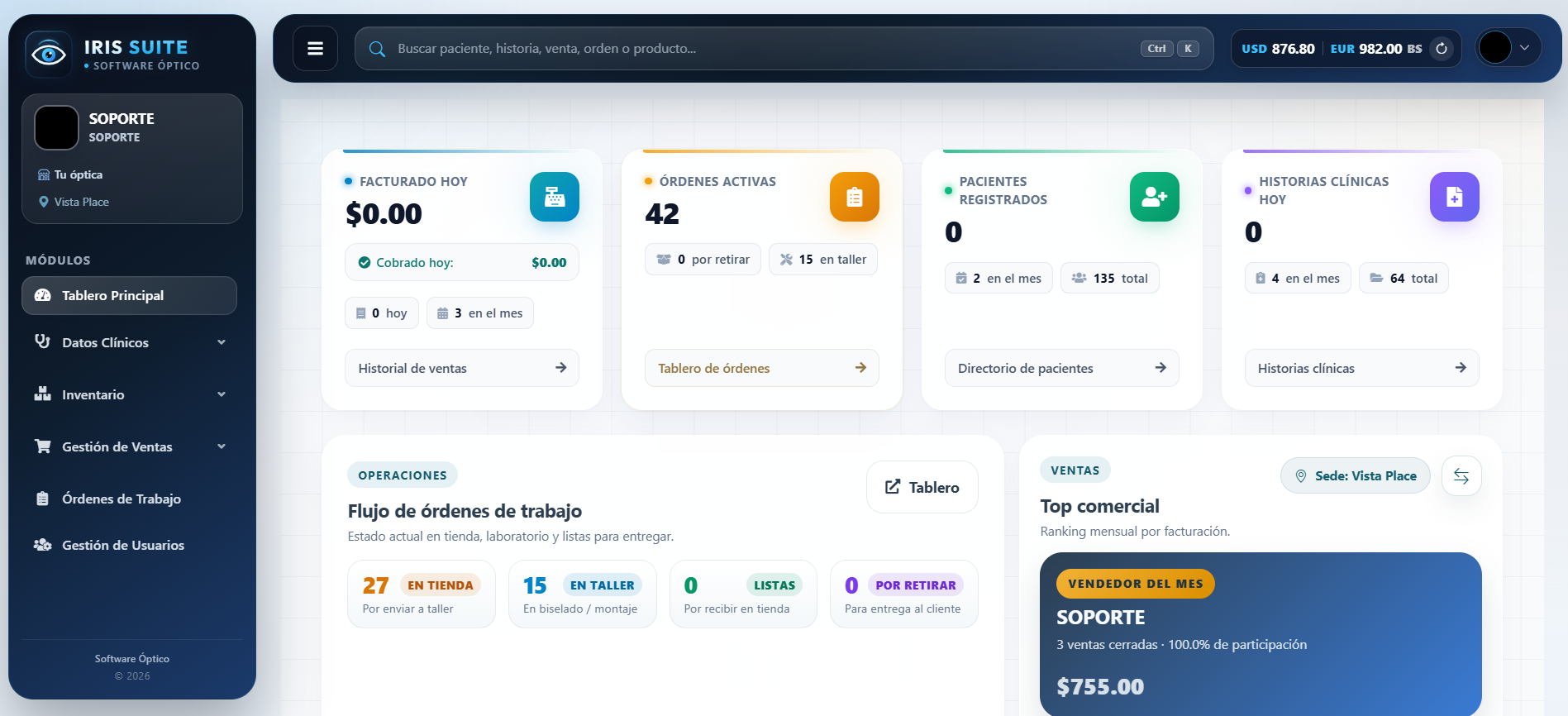Click the arrow on Historias clínicas

click(x=1461, y=368)
